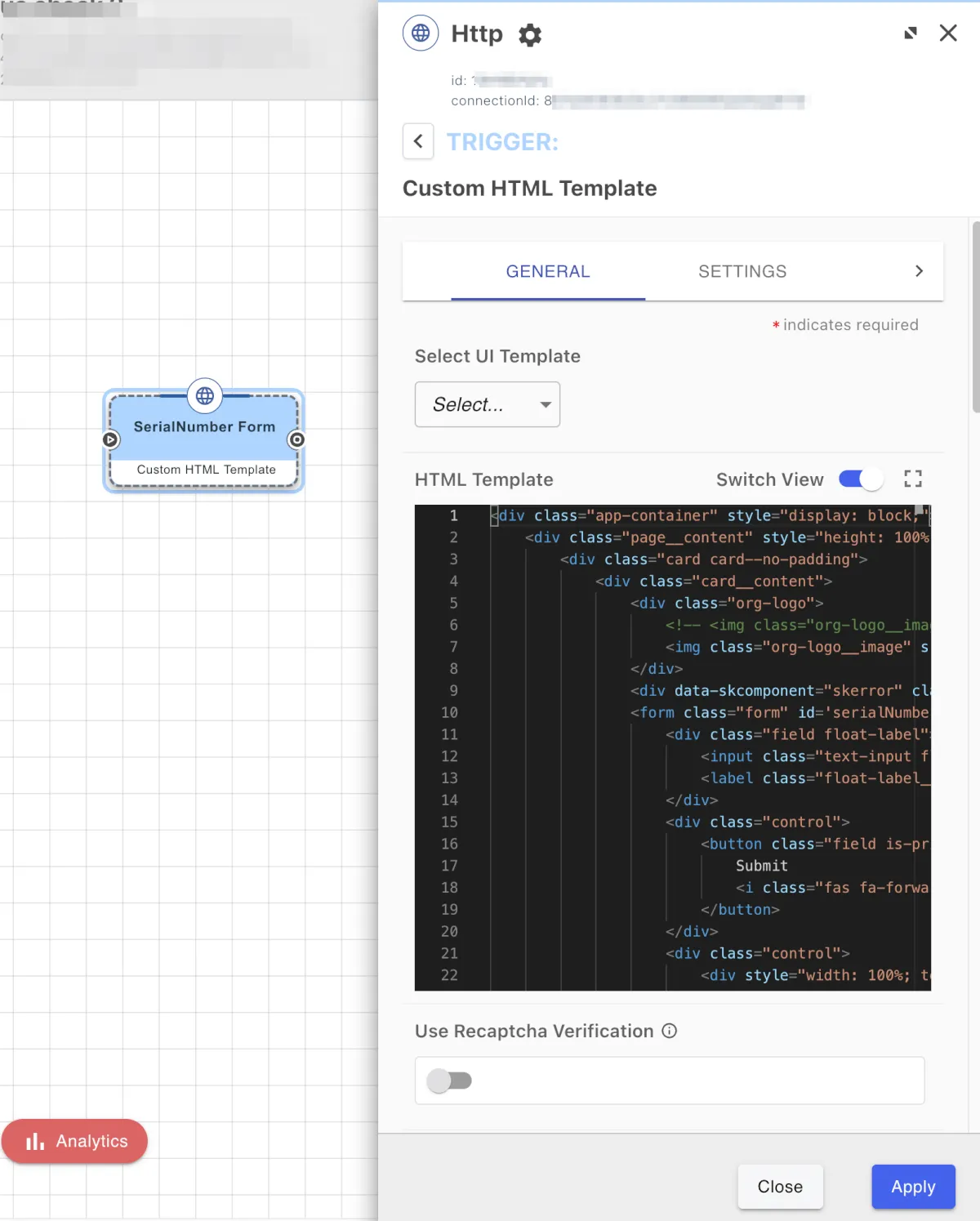Enable the Use Recaptcha Verification toggle
Screen dimensions: 980x1221
tap(449, 1081)
